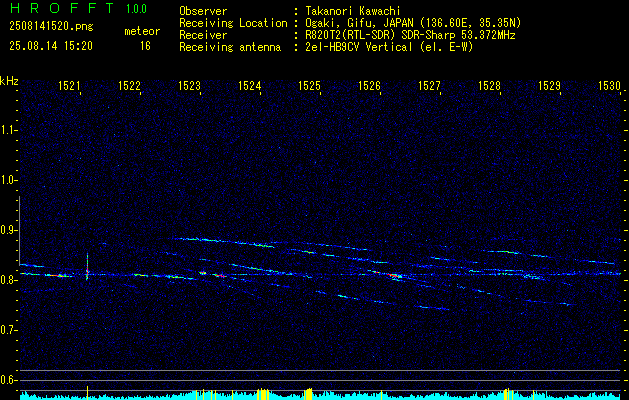Screen dimensions: 629x400
Task: Click the Receiver label
Action: click(203, 35)
